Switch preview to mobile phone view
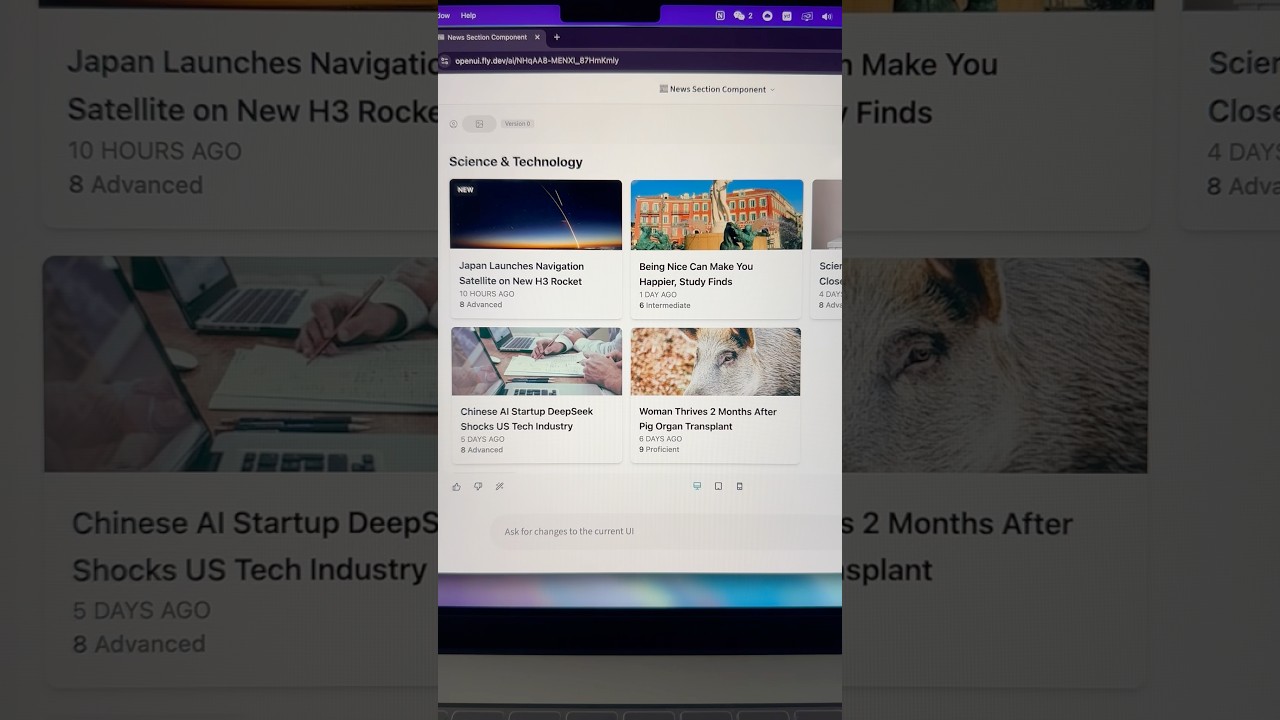 click(740, 486)
